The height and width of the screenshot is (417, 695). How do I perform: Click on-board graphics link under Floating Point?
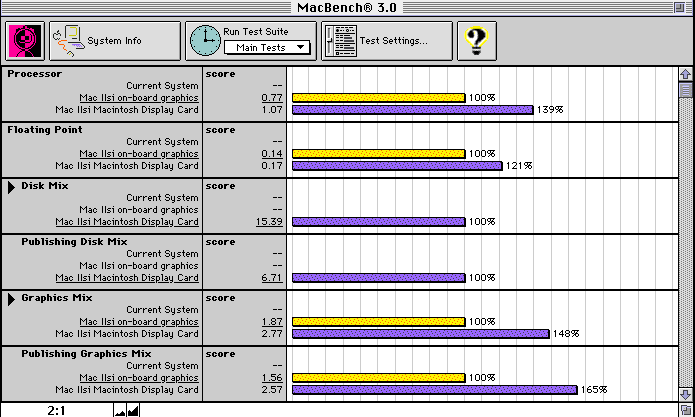(139, 154)
